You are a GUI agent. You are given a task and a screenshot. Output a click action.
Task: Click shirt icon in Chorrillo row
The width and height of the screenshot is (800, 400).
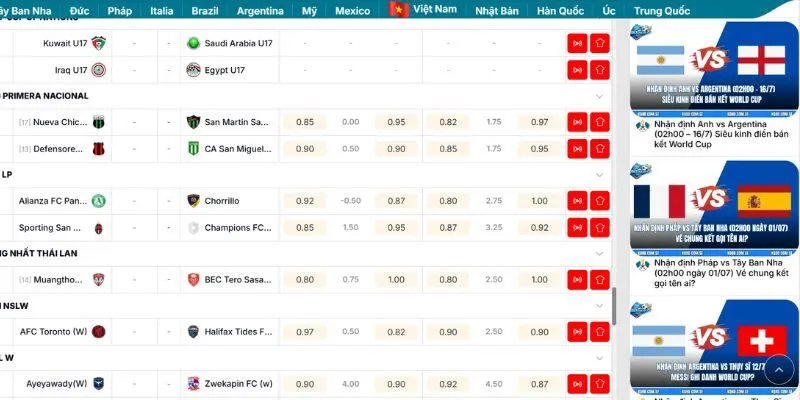tap(600, 201)
